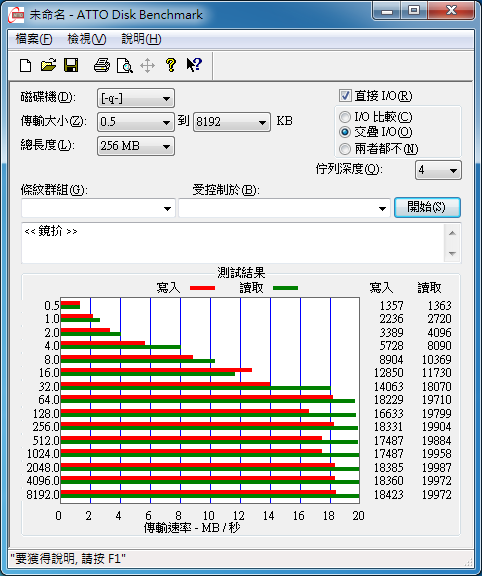Click the read value 18070 for 32.0
482x576 pixels.
pos(436,386)
